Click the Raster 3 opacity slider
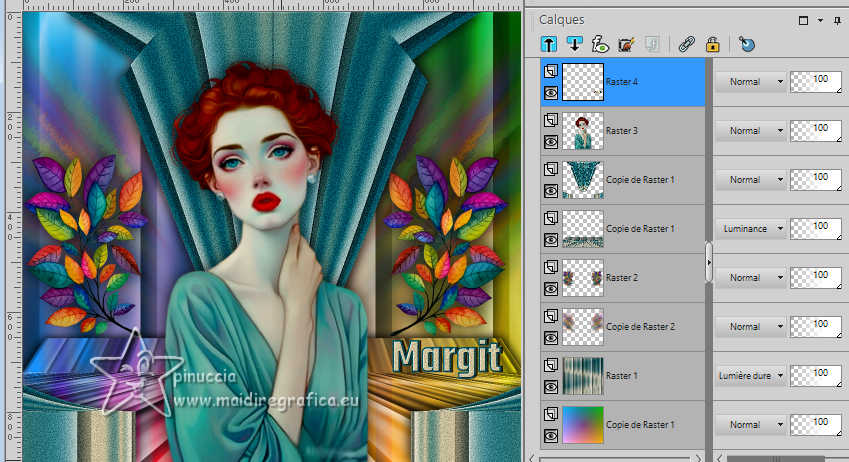The height and width of the screenshot is (462, 849). 816,131
